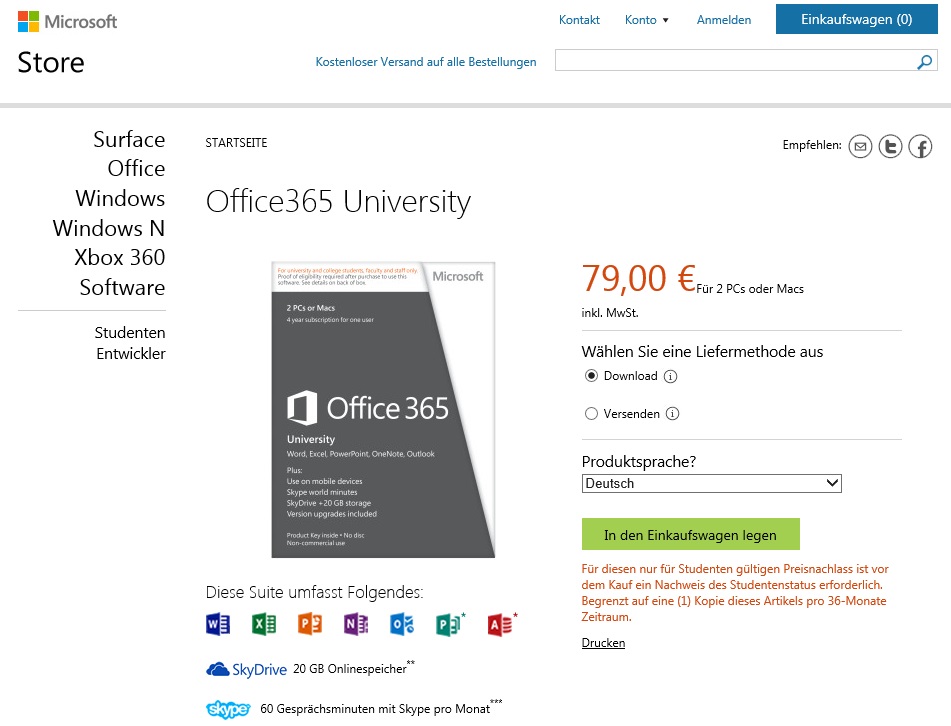The width and height of the screenshot is (951, 726).
Task: Click the search magnifier icon
Action: point(925,62)
